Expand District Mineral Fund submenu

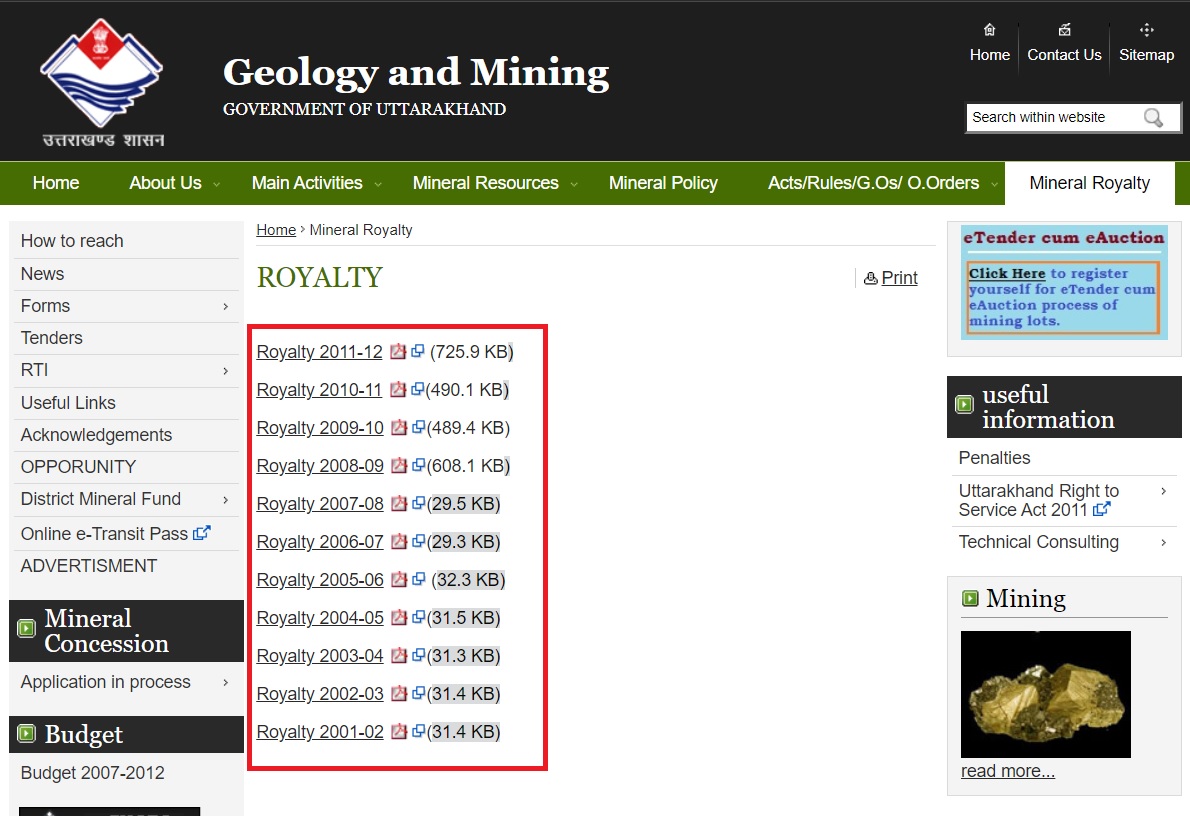pyautogui.click(x=225, y=500)
